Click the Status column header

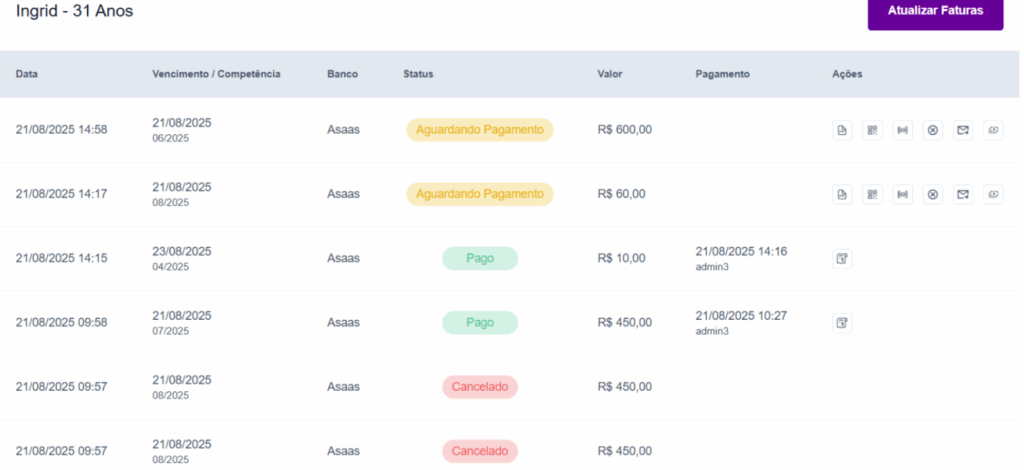[x=418, y=74]
